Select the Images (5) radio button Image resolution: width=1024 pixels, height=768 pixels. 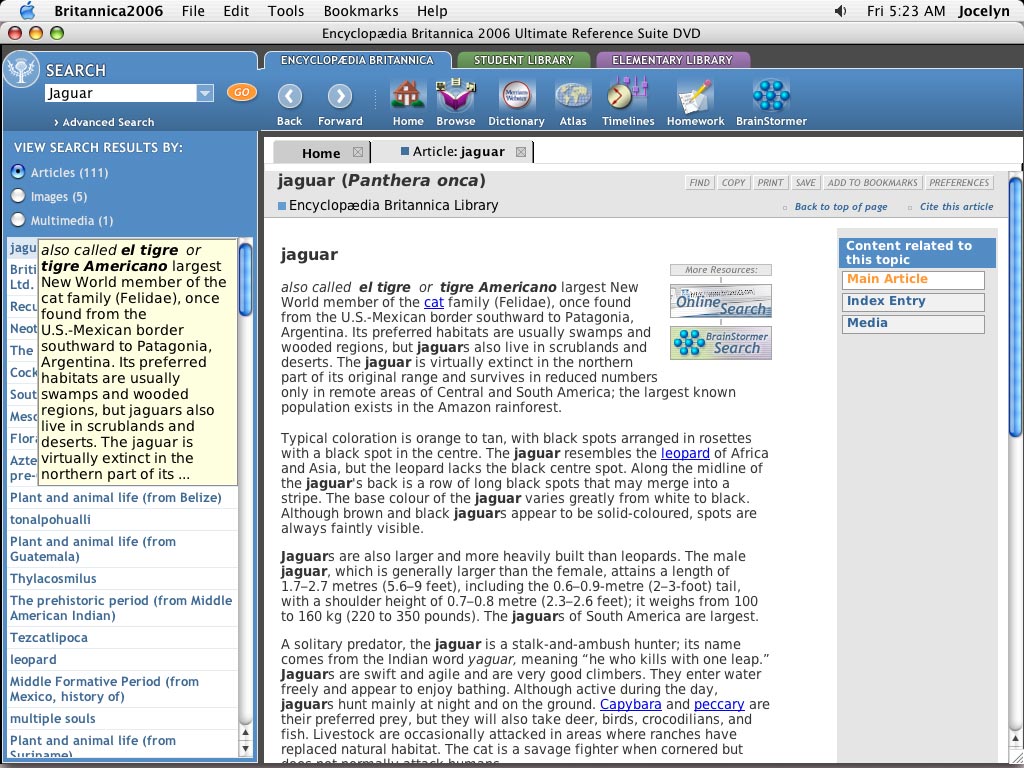18,196
